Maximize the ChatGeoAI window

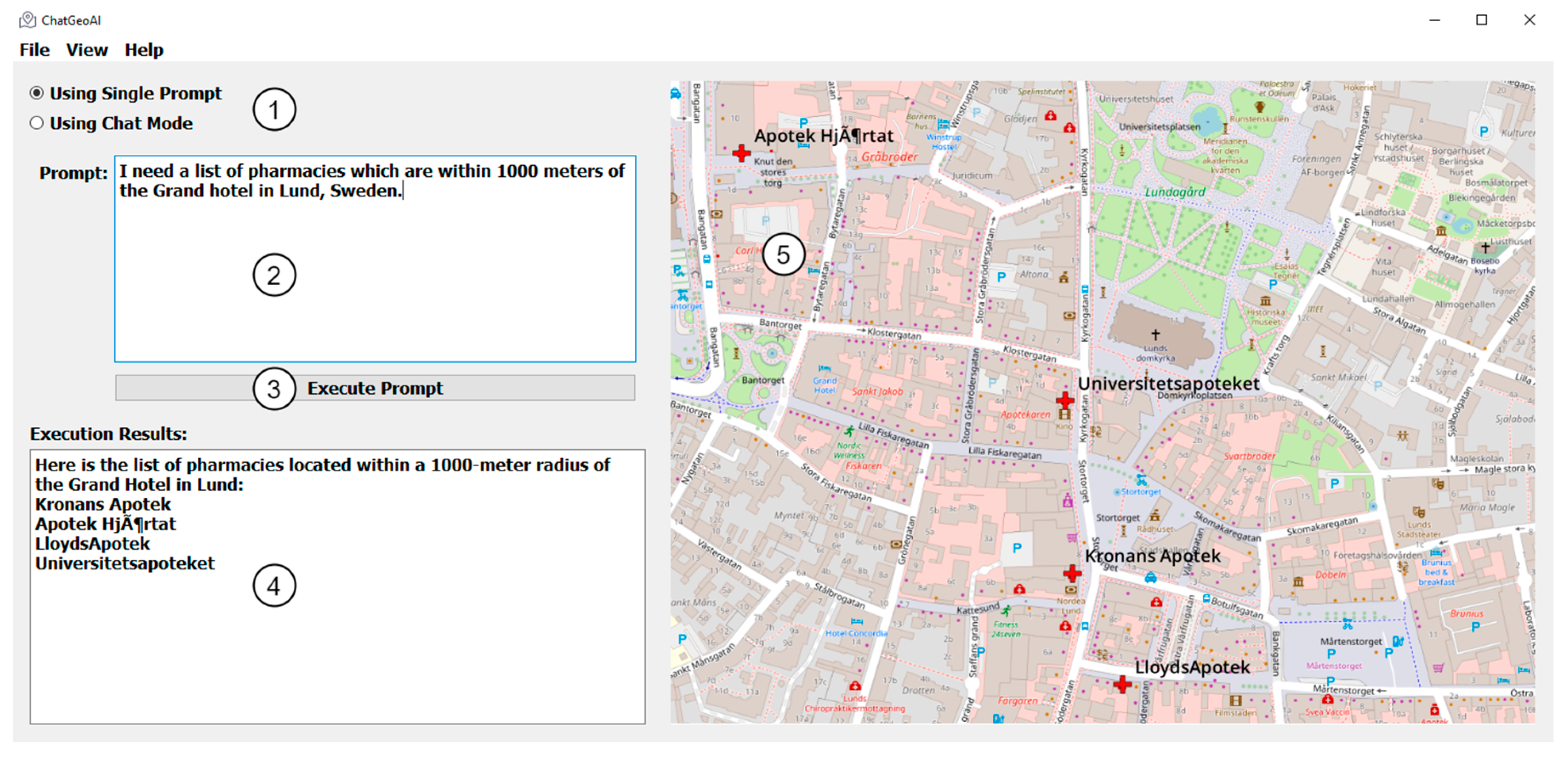(x=1482, y=20)
